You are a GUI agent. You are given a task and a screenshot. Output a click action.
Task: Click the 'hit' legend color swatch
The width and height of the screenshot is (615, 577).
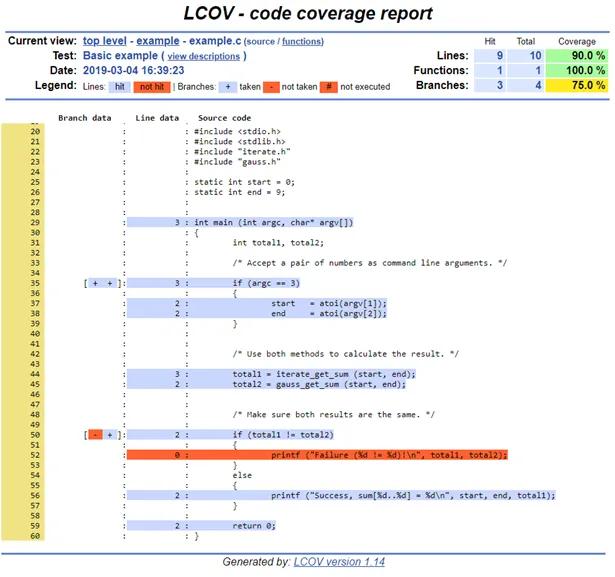tap(120, 87)
